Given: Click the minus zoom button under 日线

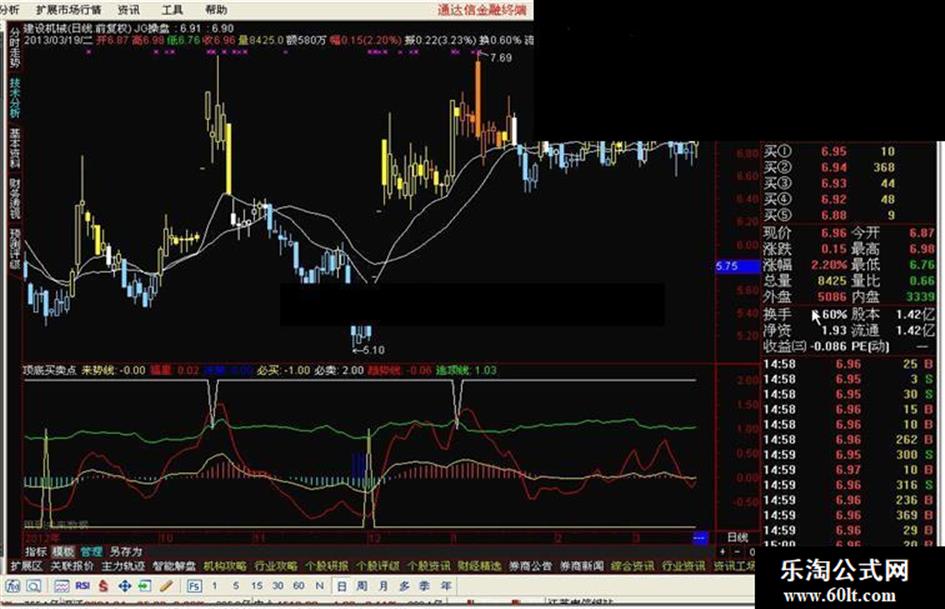Looking at the screenshot, I should (737, 551).
